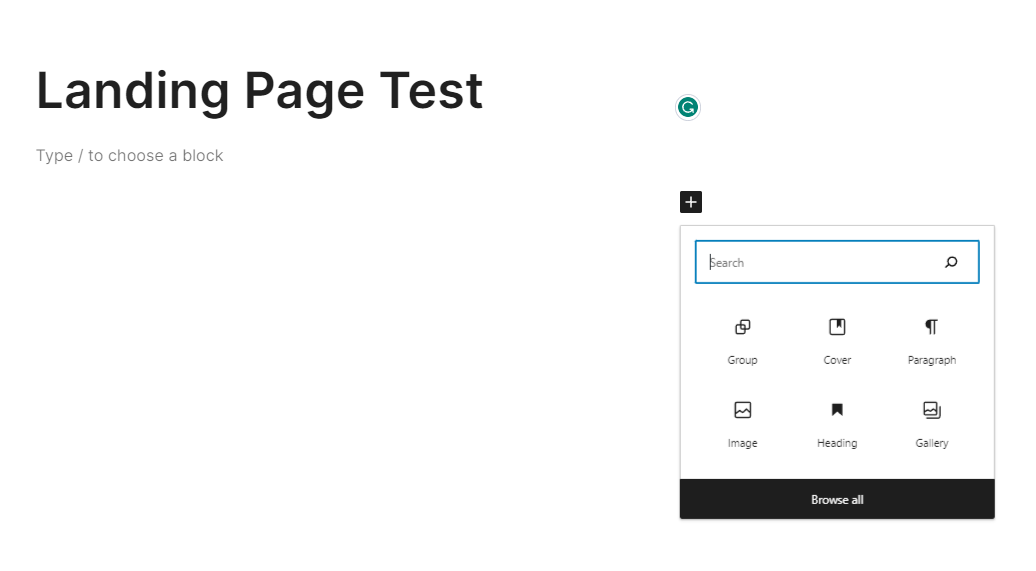Click the "Type / to choose a block" placeholder
This screenshot has height=571, width=1036.
pos(130,156)
